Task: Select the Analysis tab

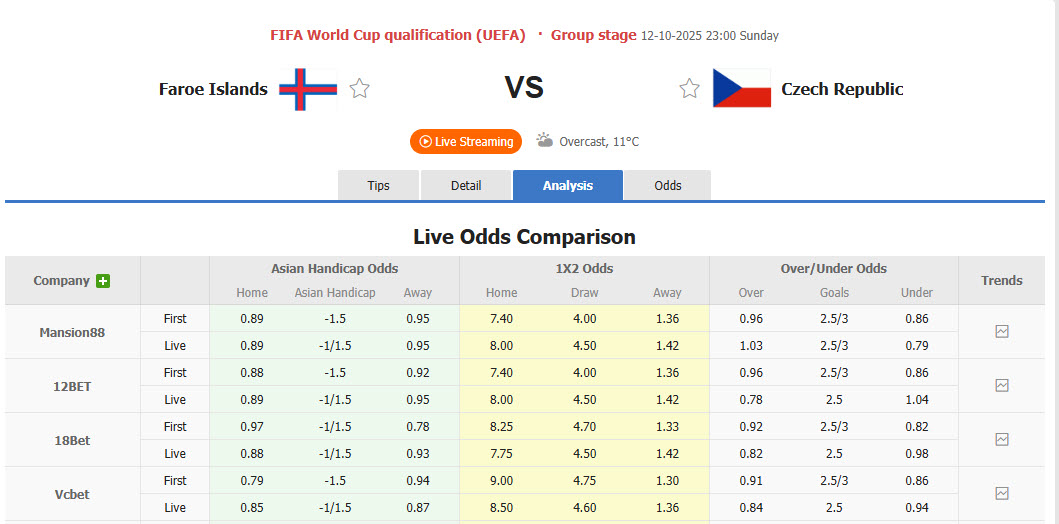Action: (x=568, y=186)
